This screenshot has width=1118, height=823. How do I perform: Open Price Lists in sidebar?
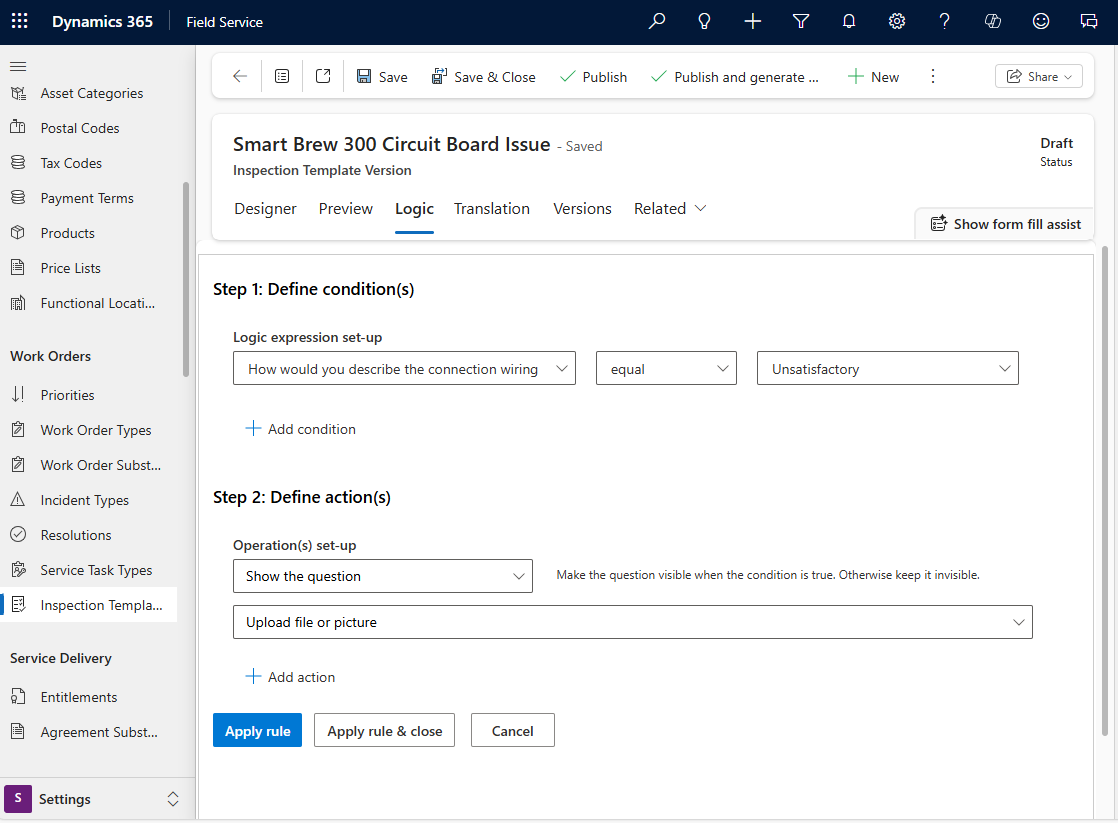[x=88, y=268]
